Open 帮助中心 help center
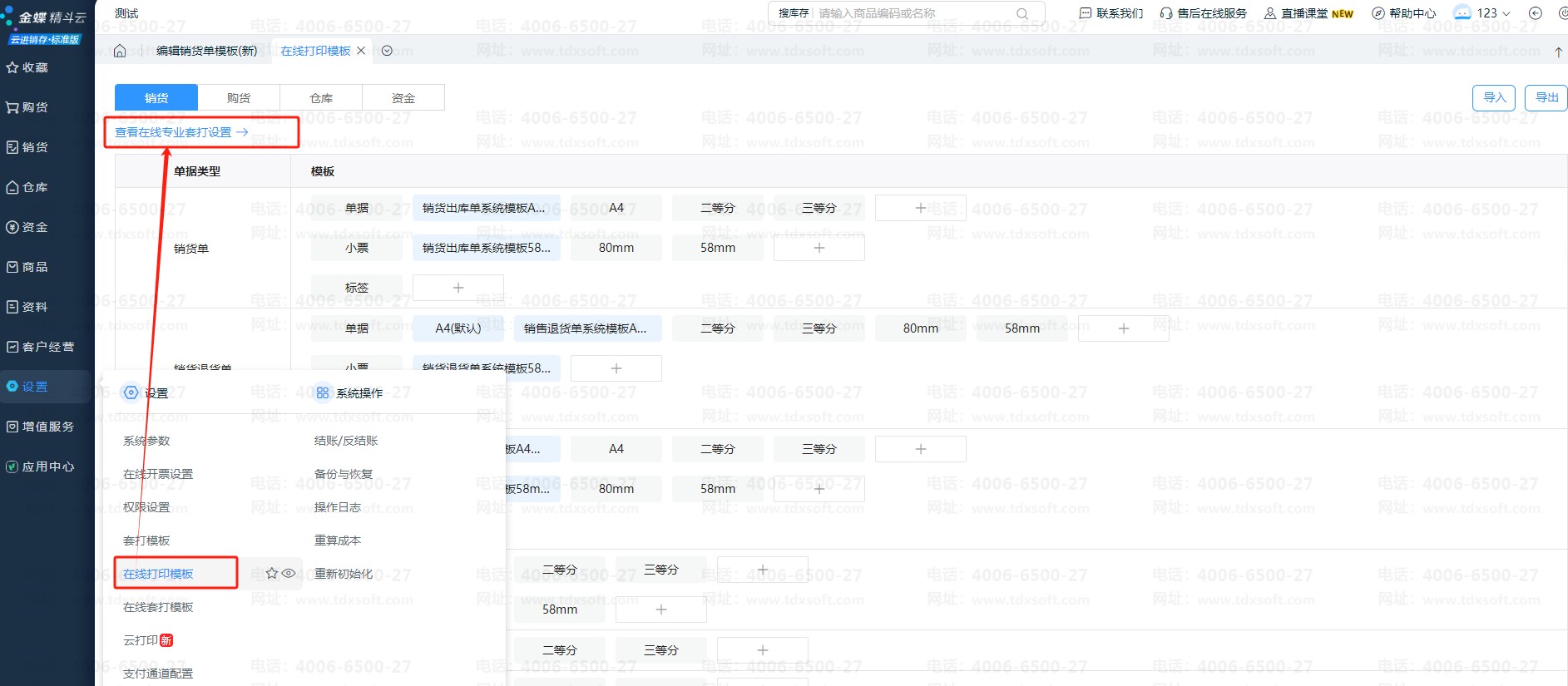The height and width of the screenshot is (686, 1568). [x=1403, y=13]
